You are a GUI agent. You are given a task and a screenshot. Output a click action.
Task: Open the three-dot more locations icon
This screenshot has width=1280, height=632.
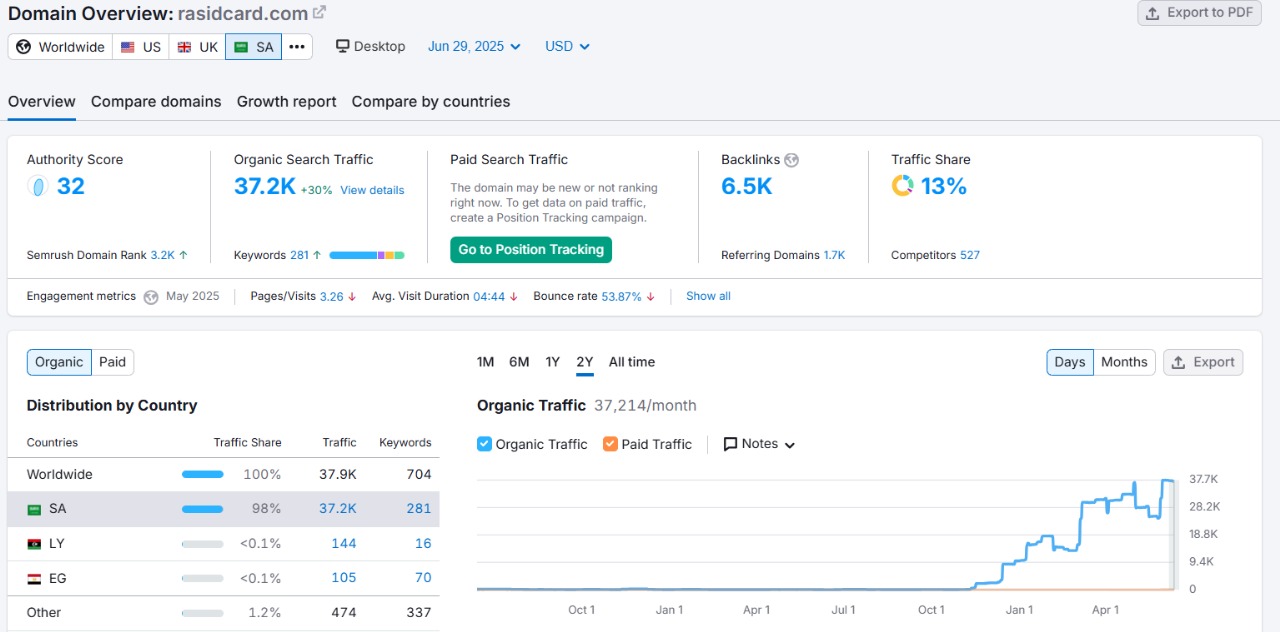[296, 46]
